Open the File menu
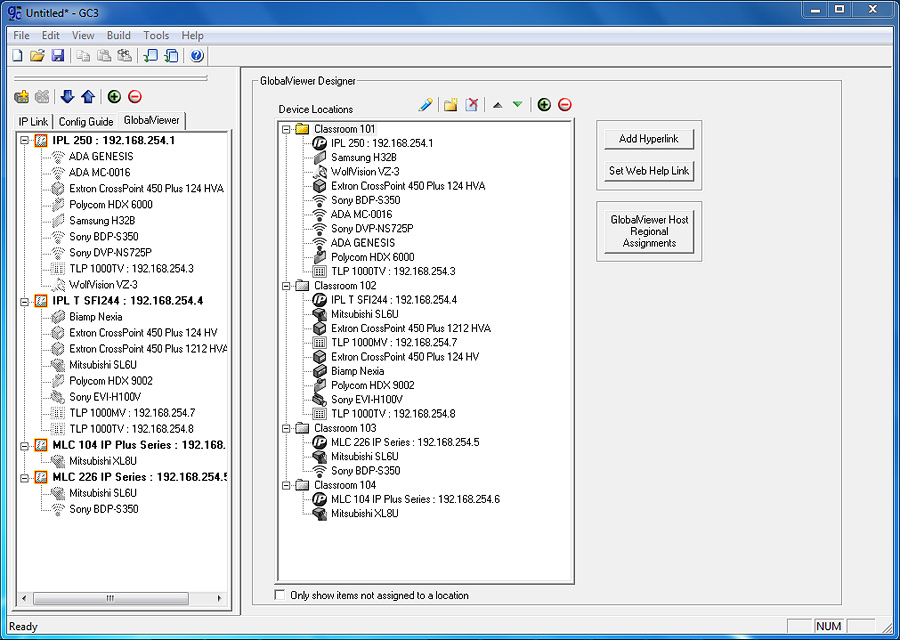 point(21,36)
